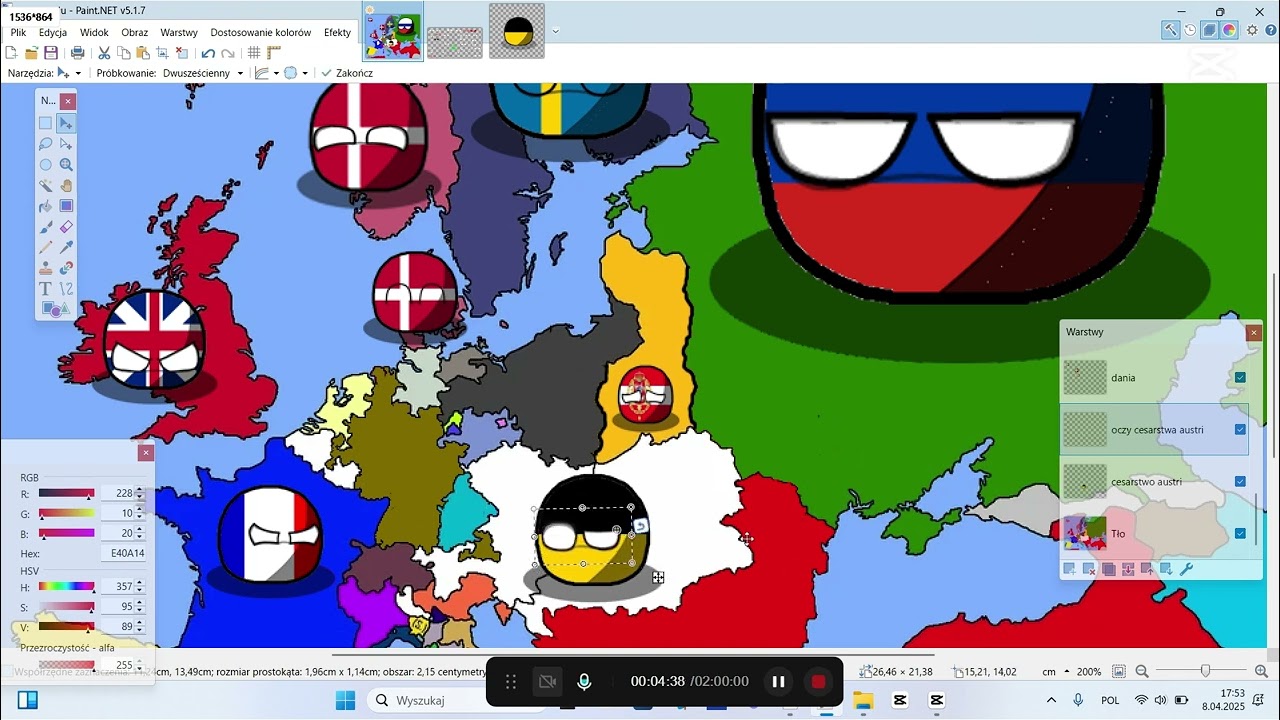1280x720 pixels.
Task: Increase the R value stepper
Action: click(x=140, y=490)
